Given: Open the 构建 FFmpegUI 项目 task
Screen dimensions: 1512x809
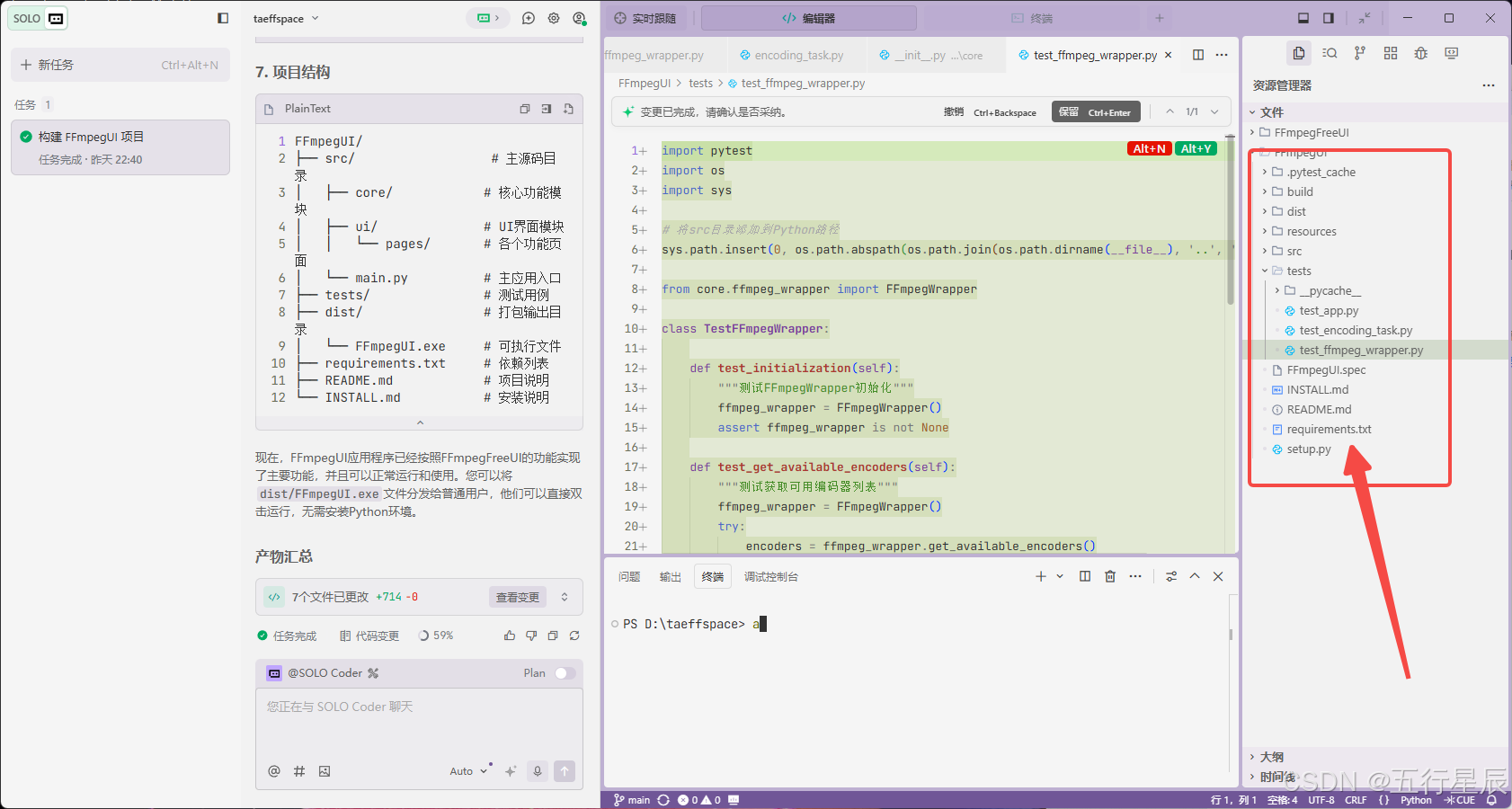Looking at the screenshot, I should [120, 147].
